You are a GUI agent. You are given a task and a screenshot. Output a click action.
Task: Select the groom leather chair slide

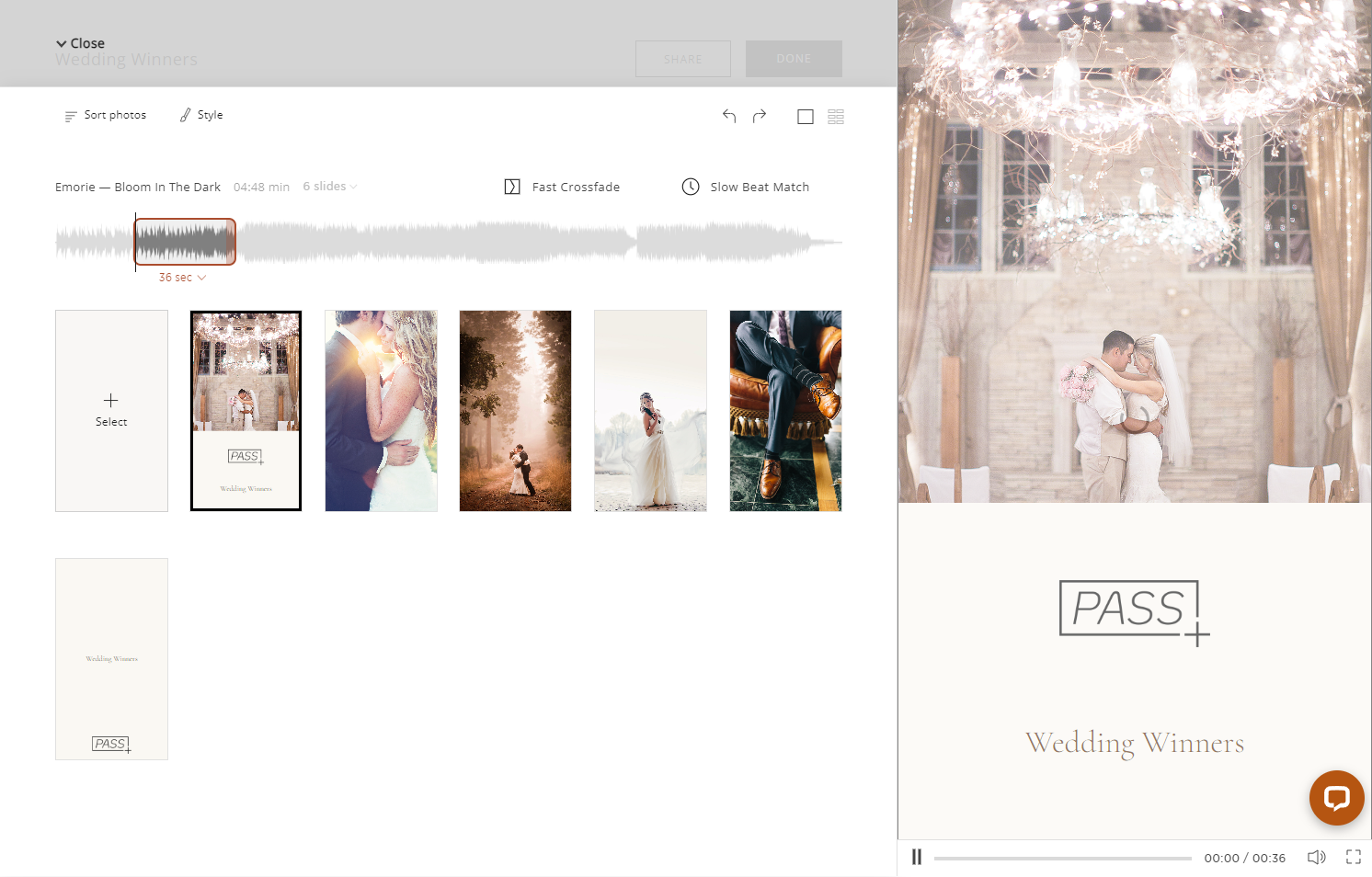(x=785, y=411)
